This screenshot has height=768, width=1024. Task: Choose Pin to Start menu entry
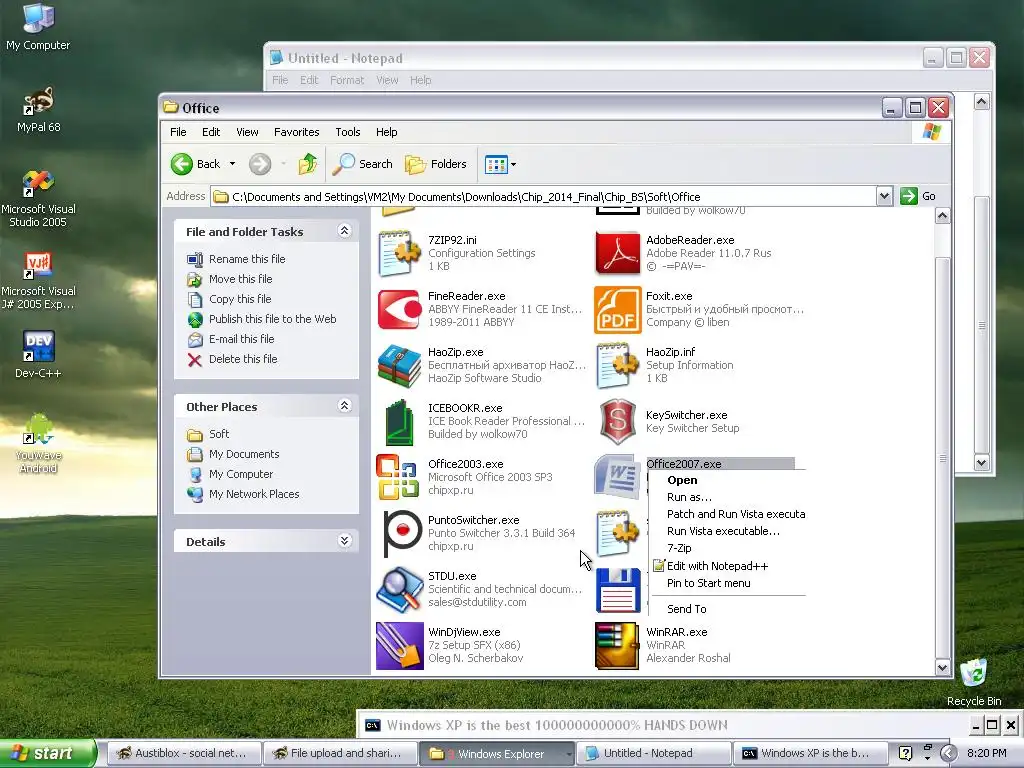tap(709, 583)
